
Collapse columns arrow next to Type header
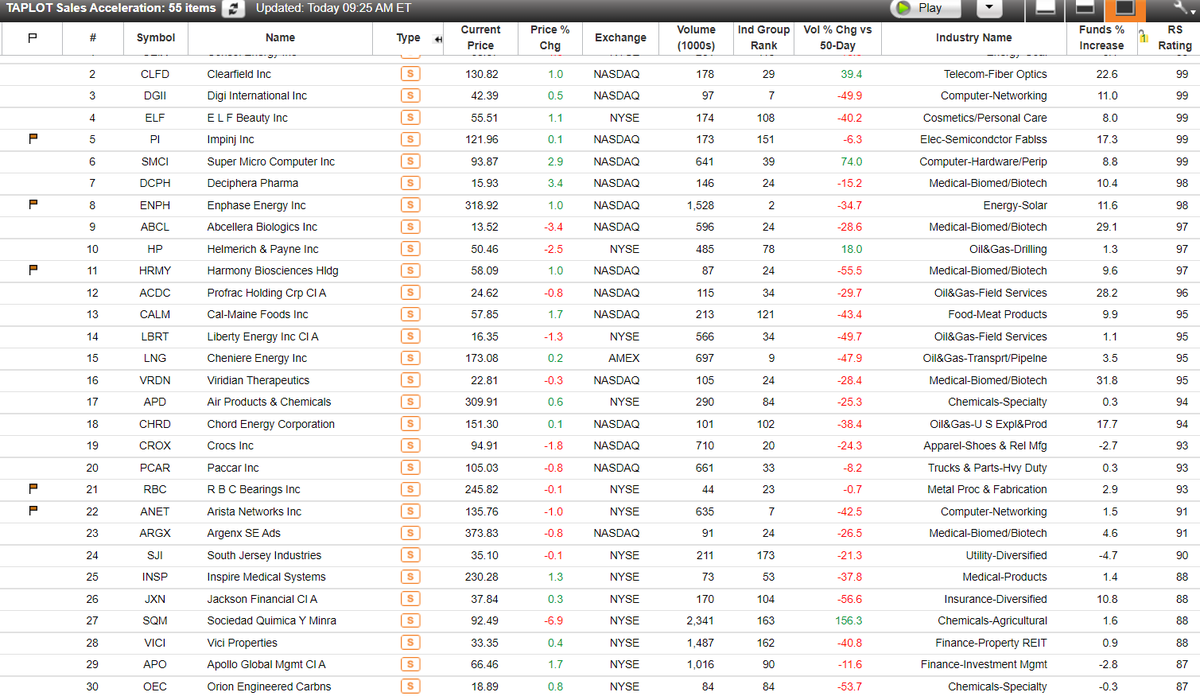point(438,39)
